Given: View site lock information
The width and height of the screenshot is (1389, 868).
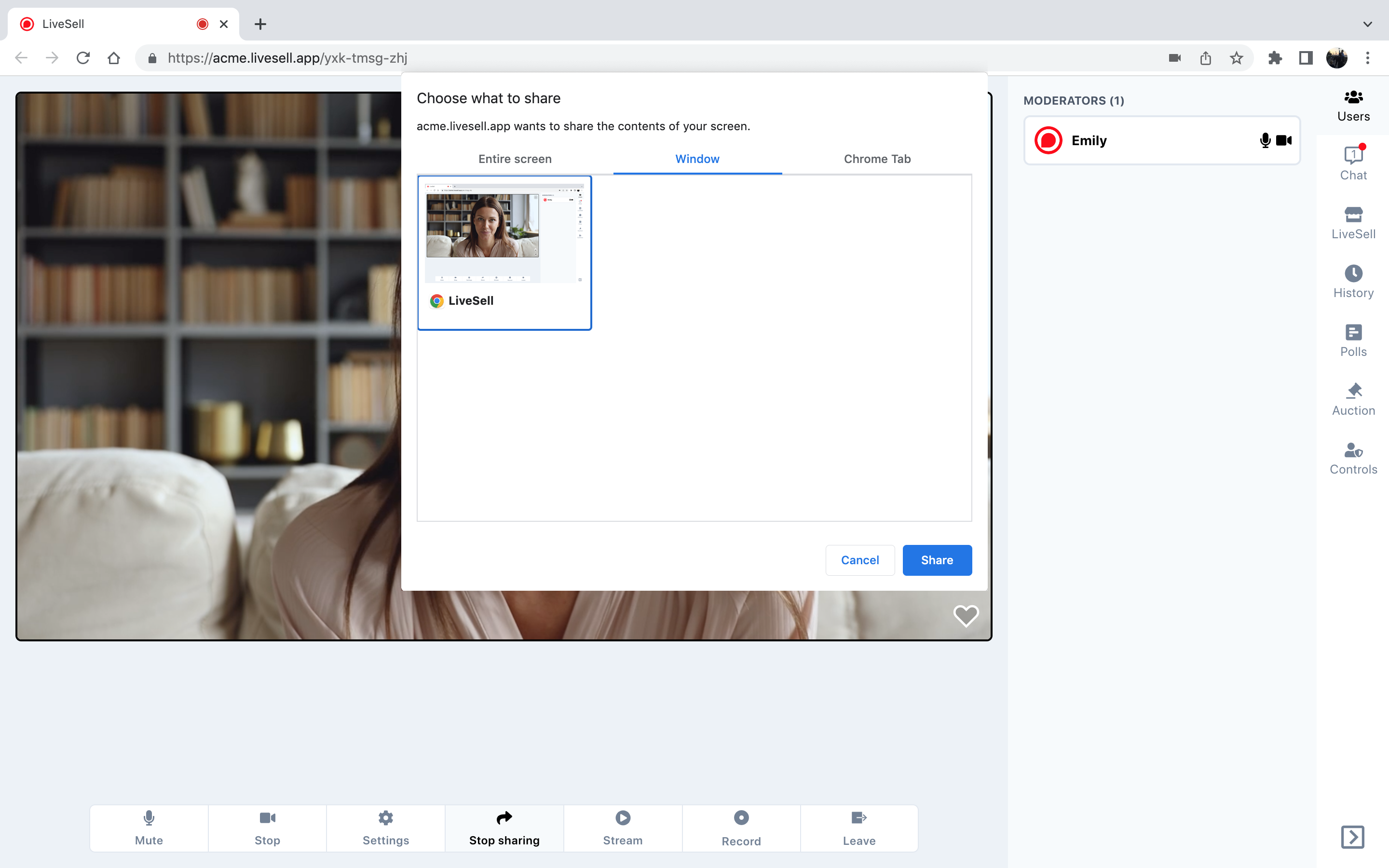Looking at the screenshot, I should click(152, 58).
